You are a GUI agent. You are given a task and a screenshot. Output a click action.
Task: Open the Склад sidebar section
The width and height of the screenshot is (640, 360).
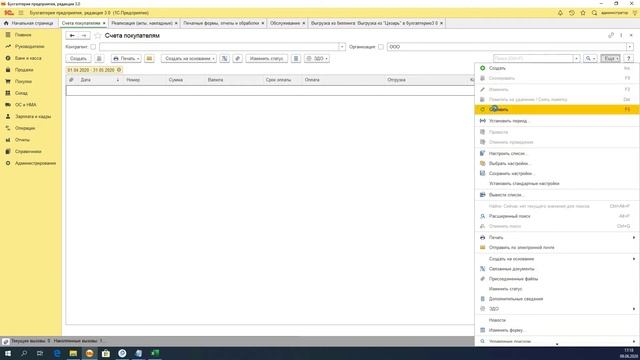[21, 93]
